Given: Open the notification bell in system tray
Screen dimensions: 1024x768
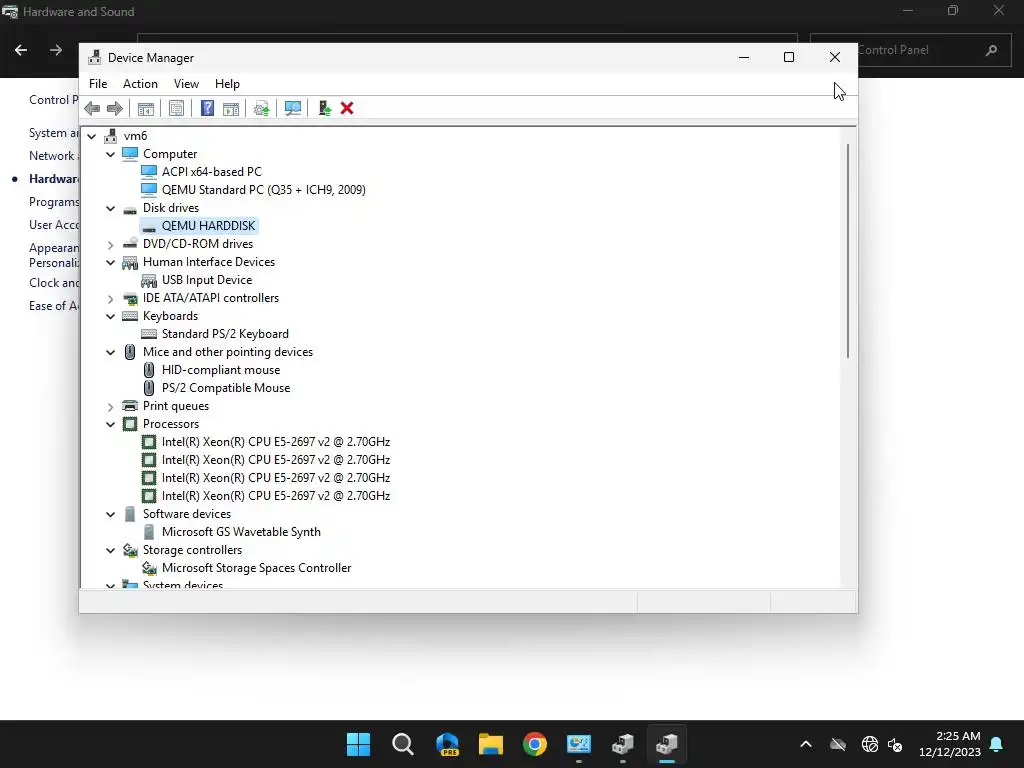Looking at the screenshot, I should click(997, 744).
